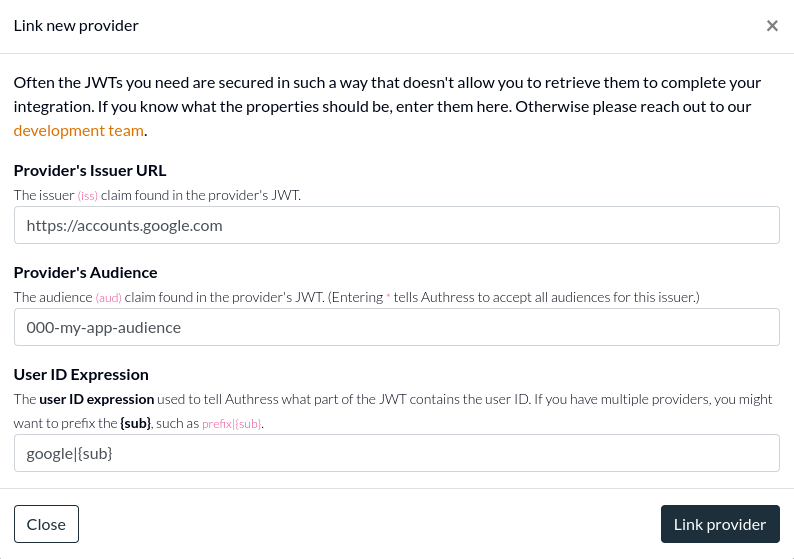Click the User ID Expression heading
The image size is (794, 559).
pos(81,374)
